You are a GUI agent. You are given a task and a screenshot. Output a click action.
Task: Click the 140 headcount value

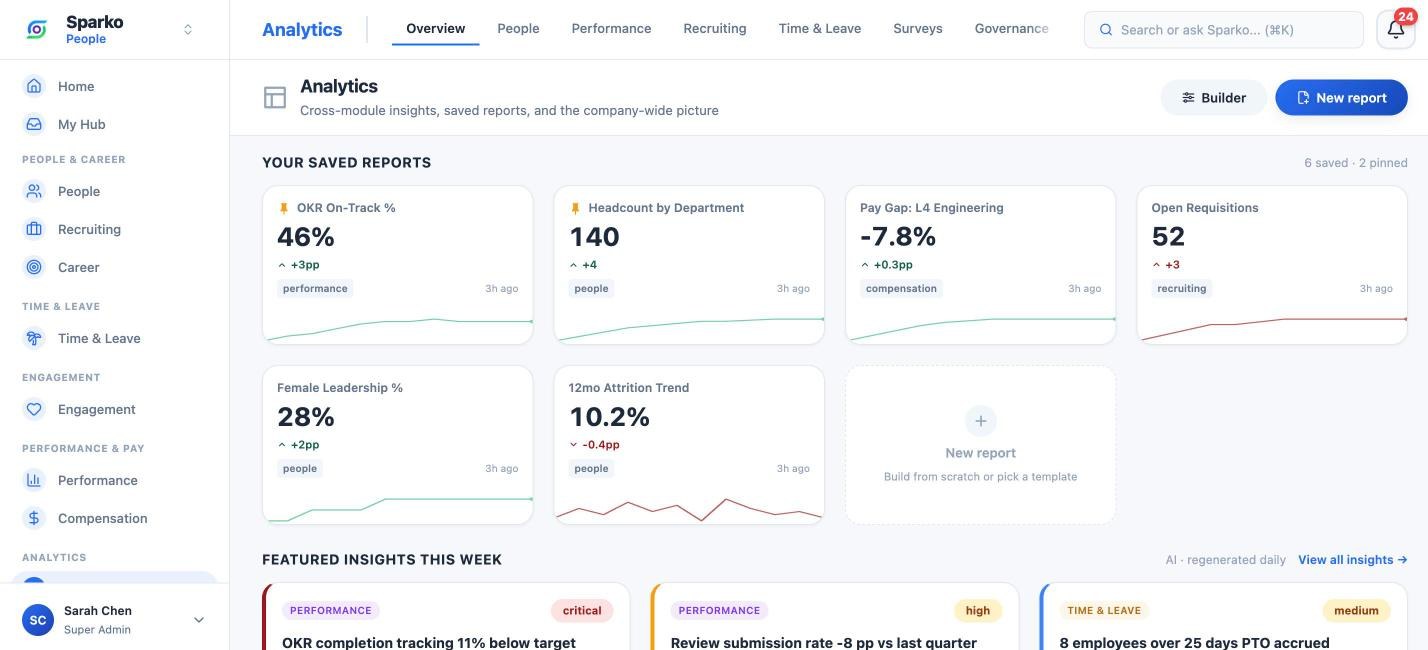point(595,237)
